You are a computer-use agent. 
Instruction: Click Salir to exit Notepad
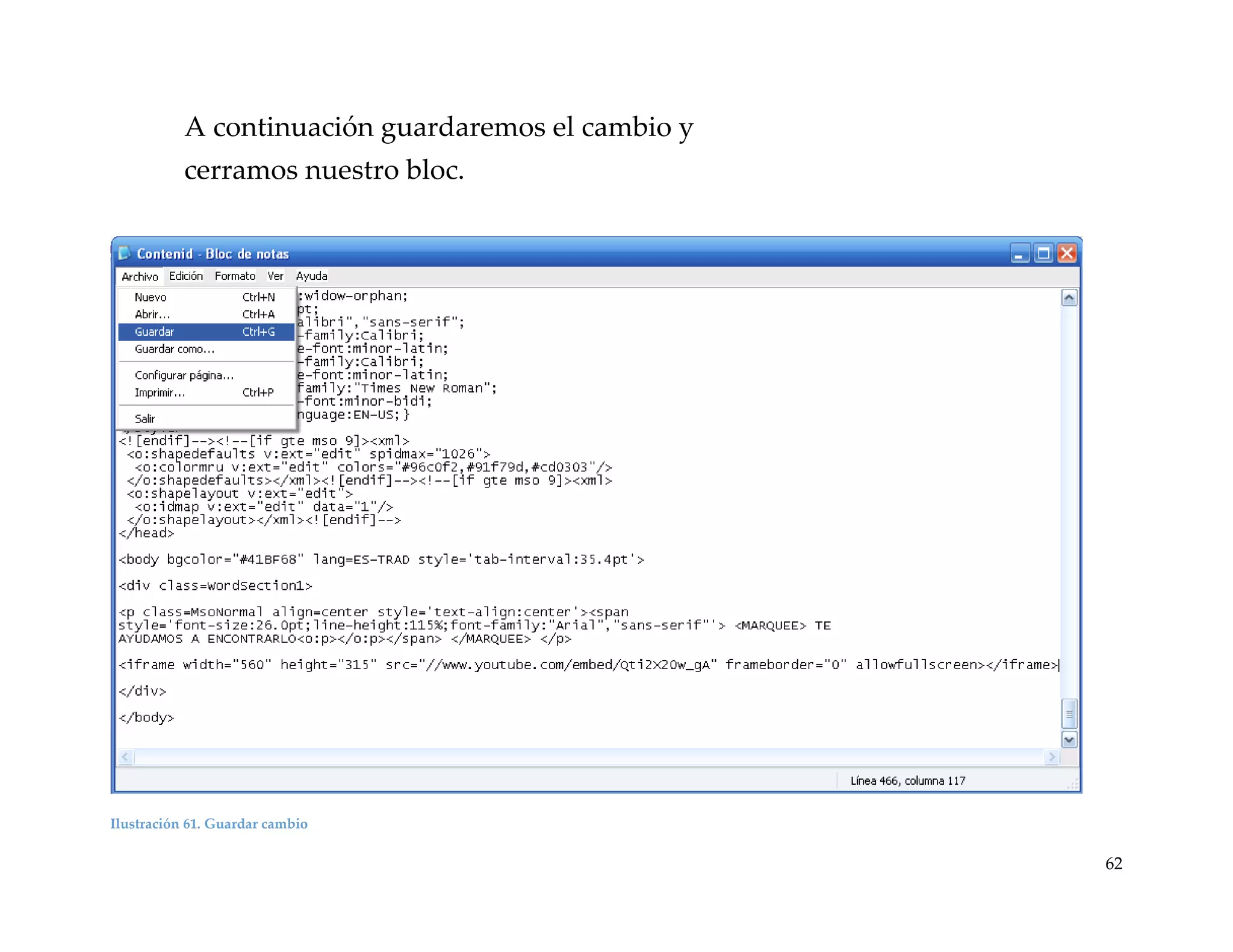pos(144,419)
